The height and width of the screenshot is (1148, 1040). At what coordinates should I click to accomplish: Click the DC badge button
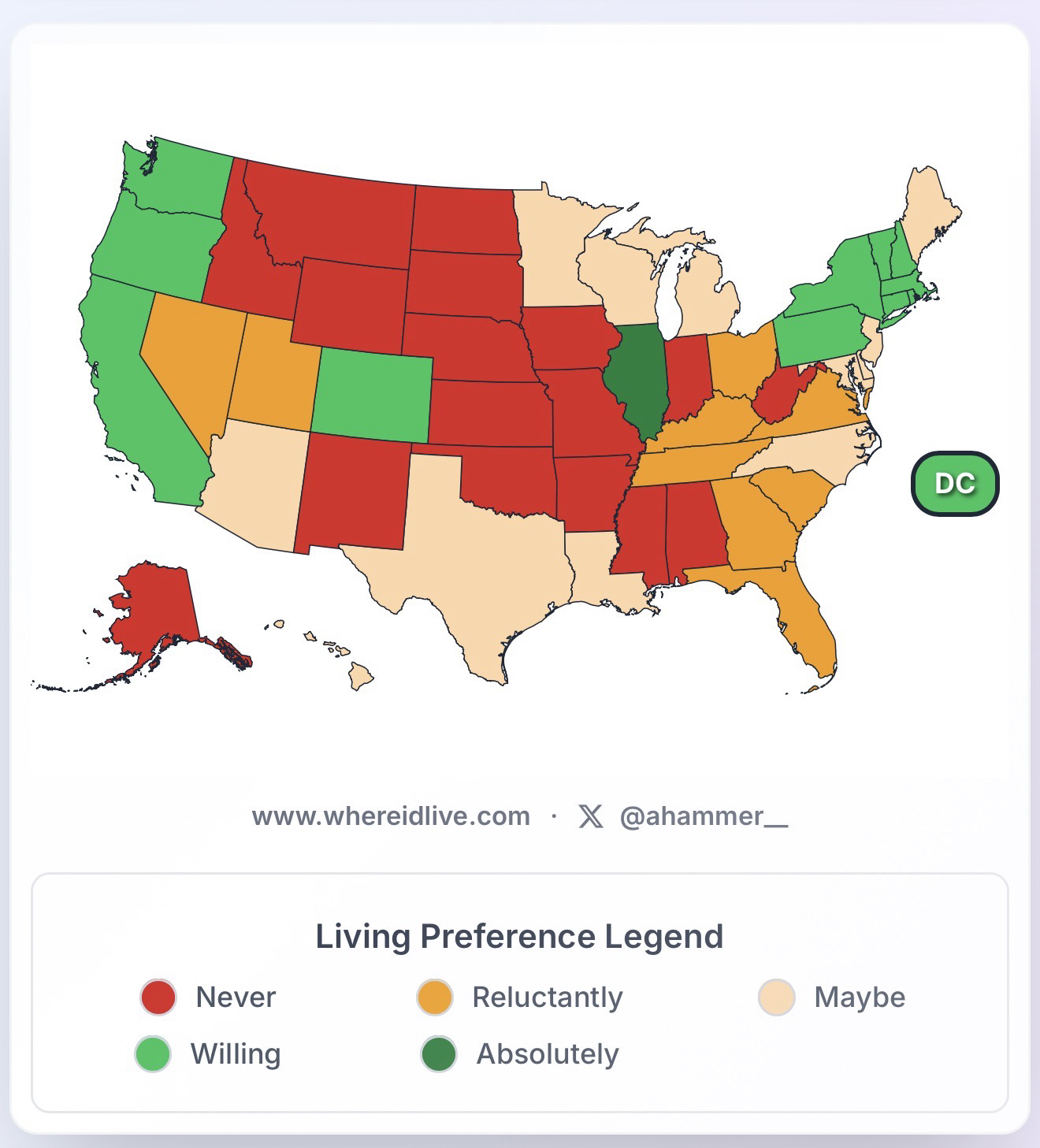pos(955,483)
